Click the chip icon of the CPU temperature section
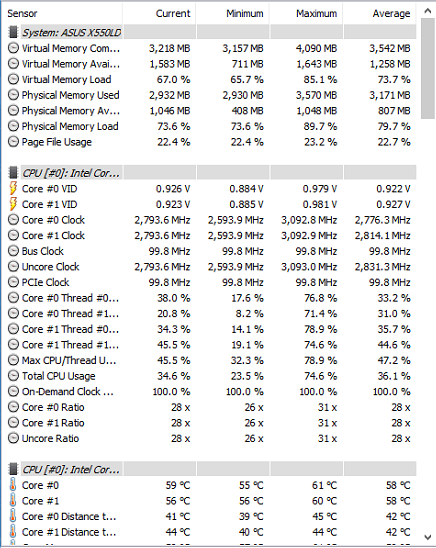 (13, 469)
